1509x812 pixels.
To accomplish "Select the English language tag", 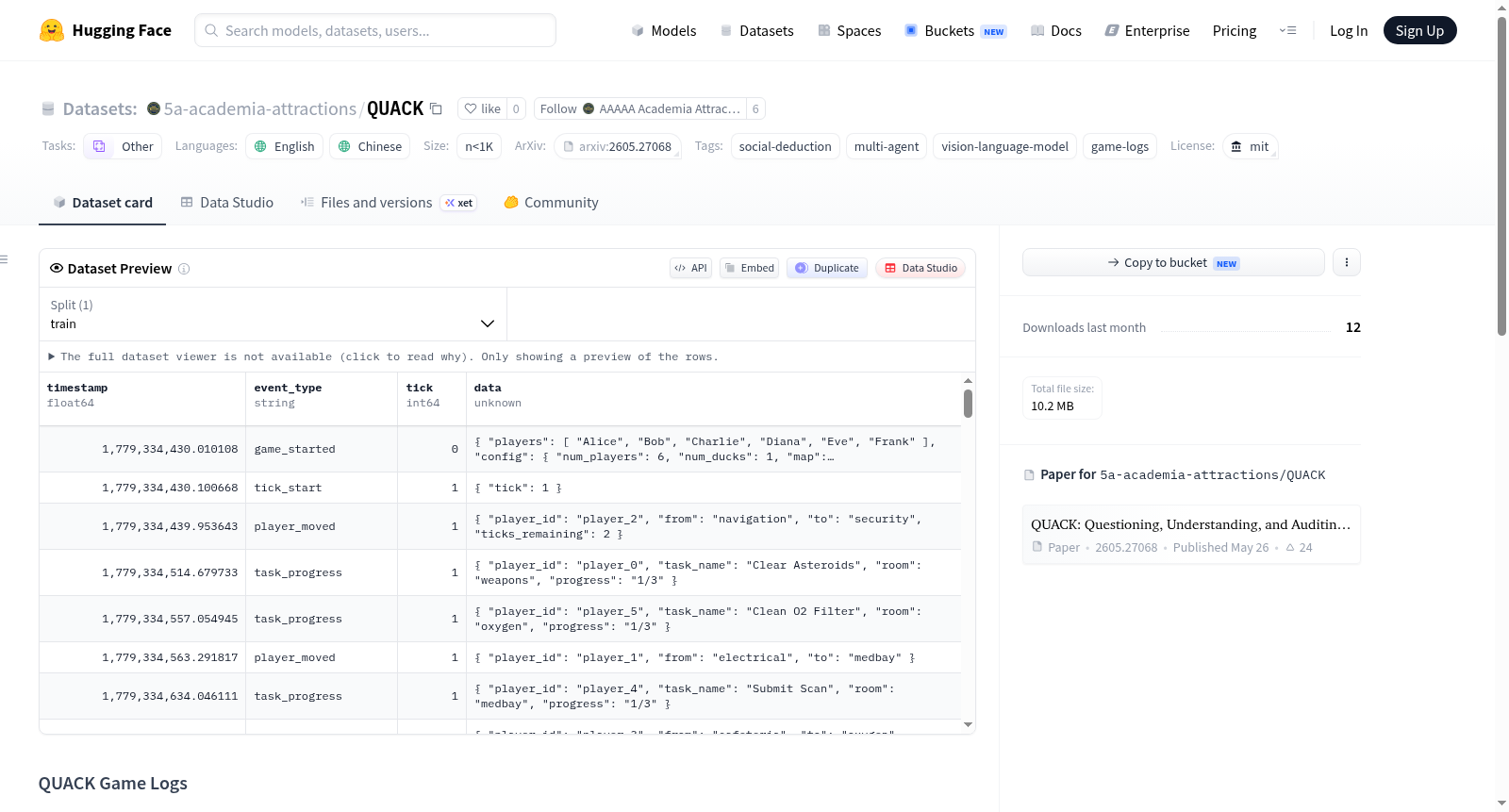I will pyautogui.click(x=285, y=146).
